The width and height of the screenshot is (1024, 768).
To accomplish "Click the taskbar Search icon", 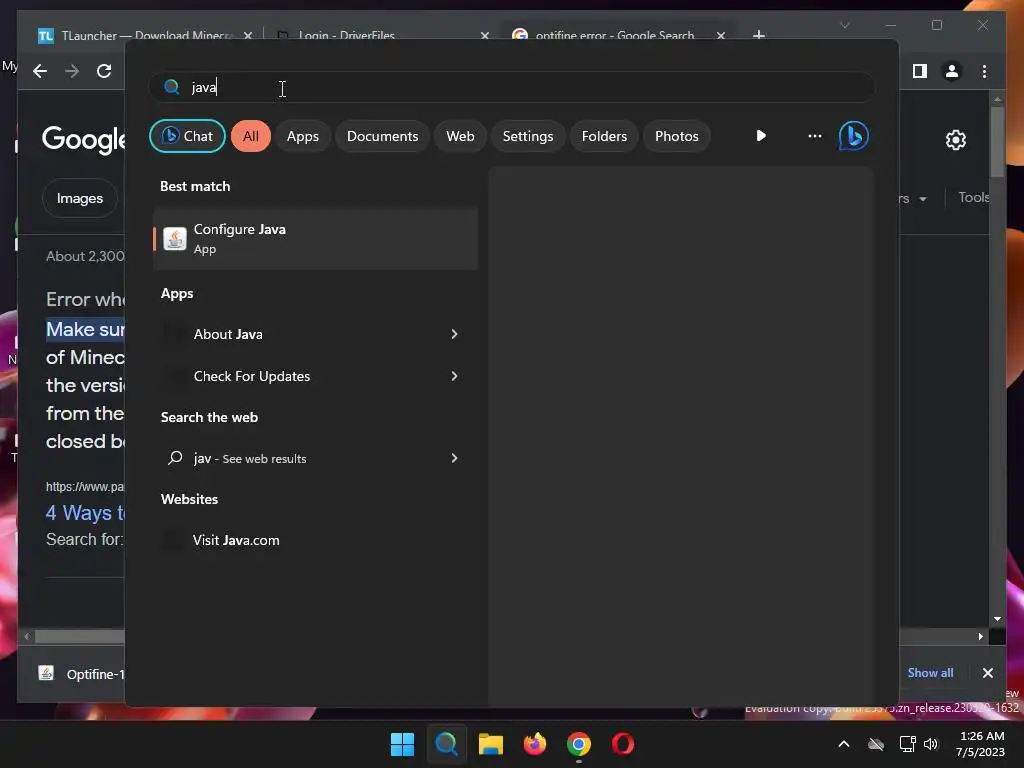I will pos(447,744).
